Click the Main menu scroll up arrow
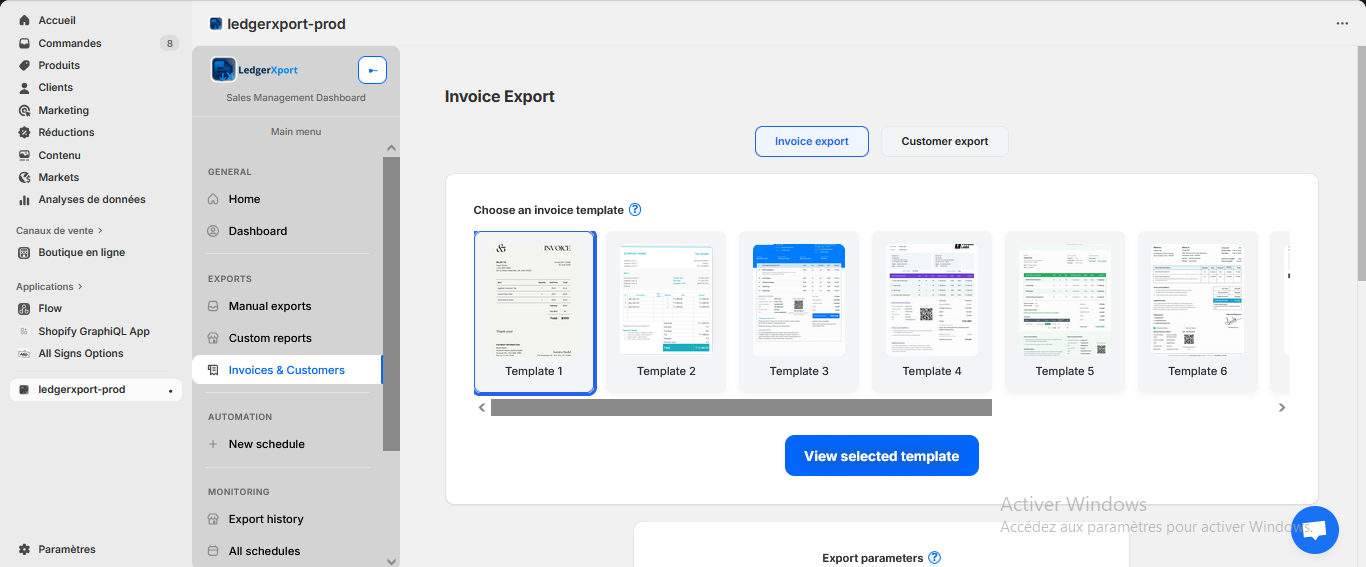Image resolution: width=1366 pixels, height=567 pixels. (x=391, y=149)
